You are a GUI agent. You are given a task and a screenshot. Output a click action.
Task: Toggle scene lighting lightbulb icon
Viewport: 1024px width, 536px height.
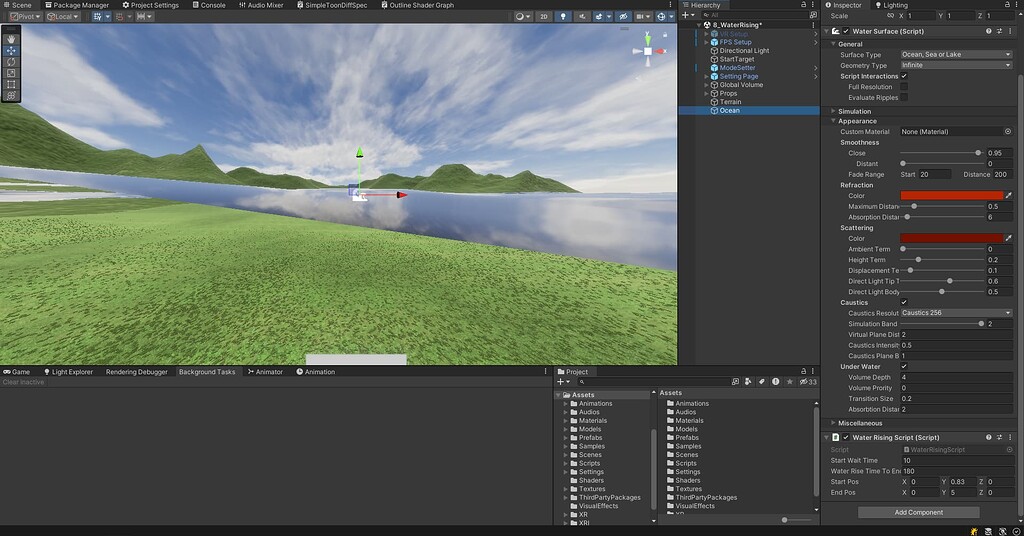[563, 17]
